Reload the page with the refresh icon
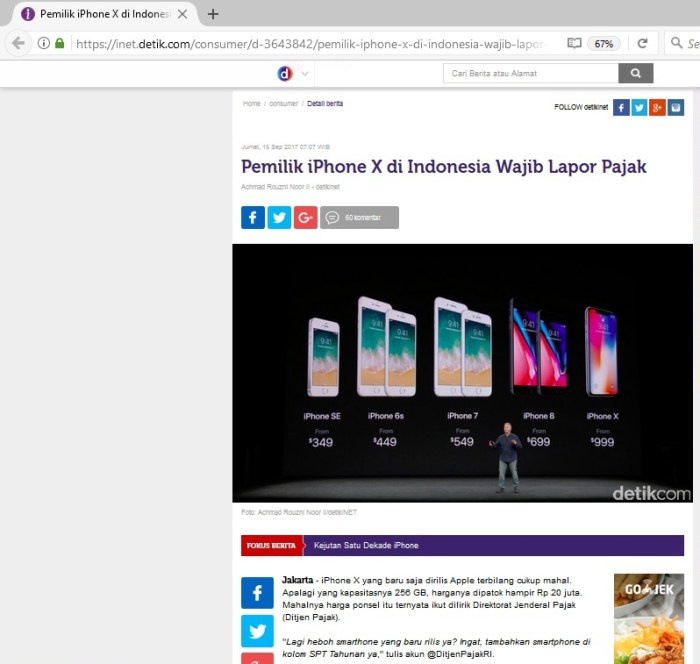The width and height of the screenshot is (700, 664). pyautogui.click(x=642, y=43)
